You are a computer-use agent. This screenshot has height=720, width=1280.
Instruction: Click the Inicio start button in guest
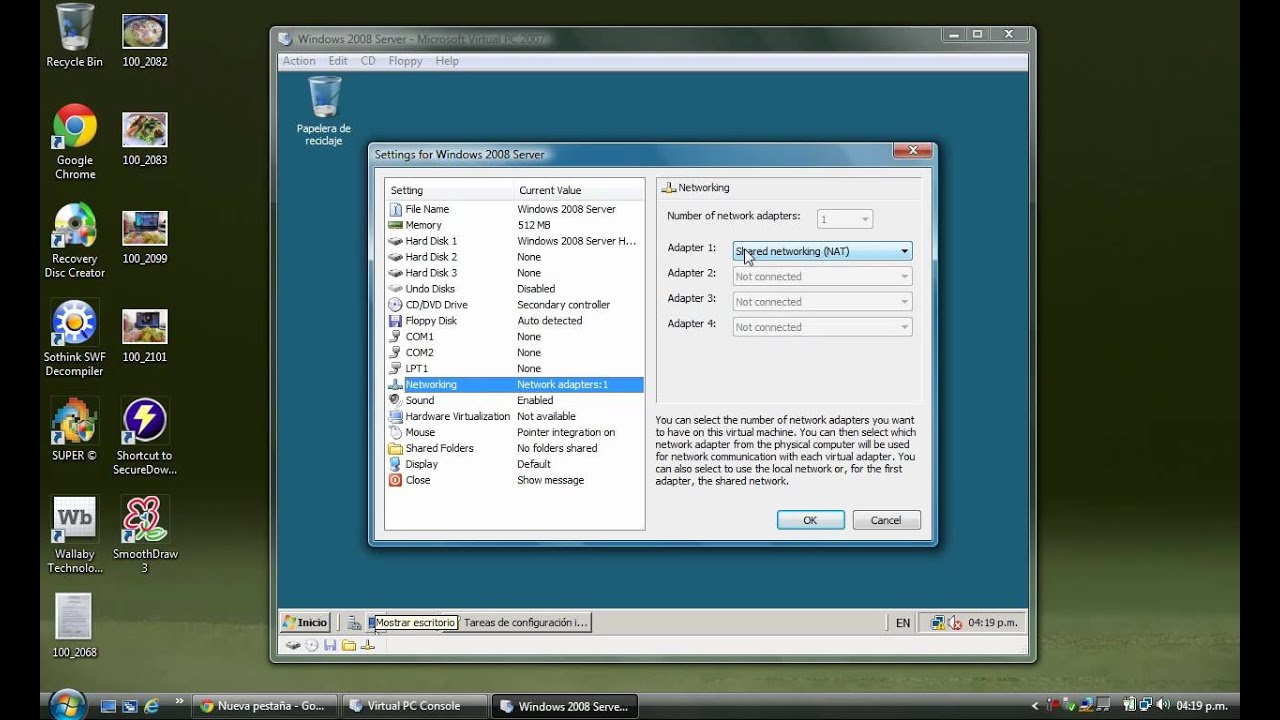(305, 622)
